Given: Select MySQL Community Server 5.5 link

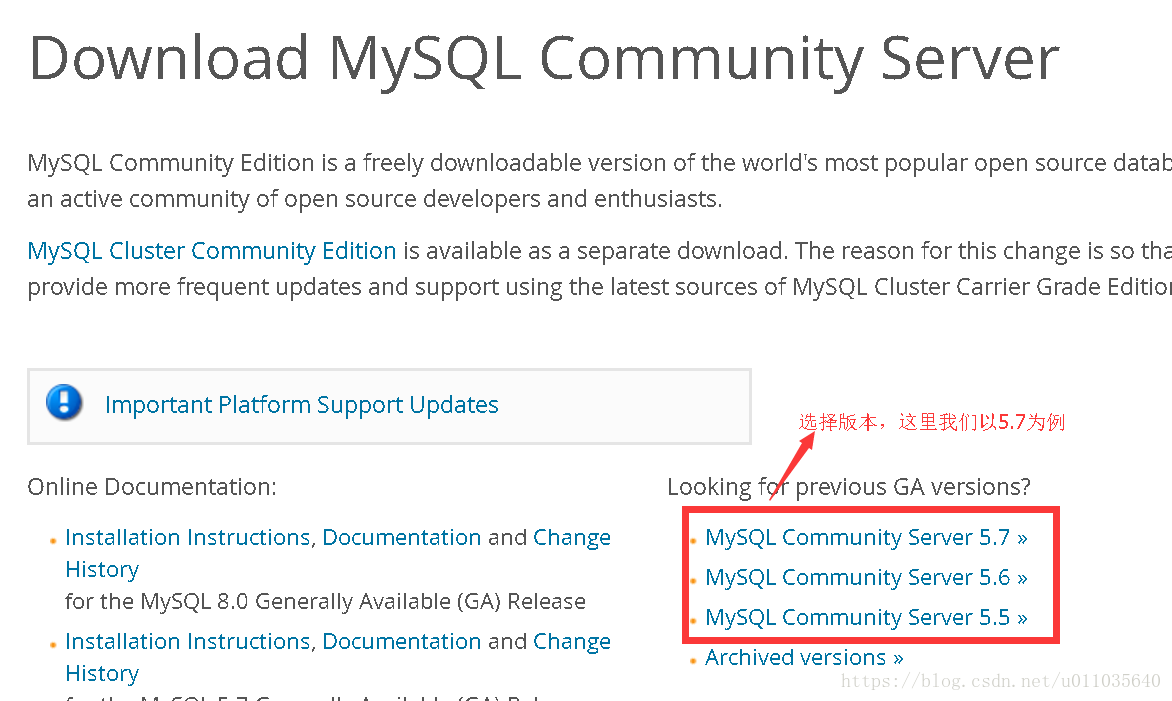Looking at the screenshot, I should 866,617.
